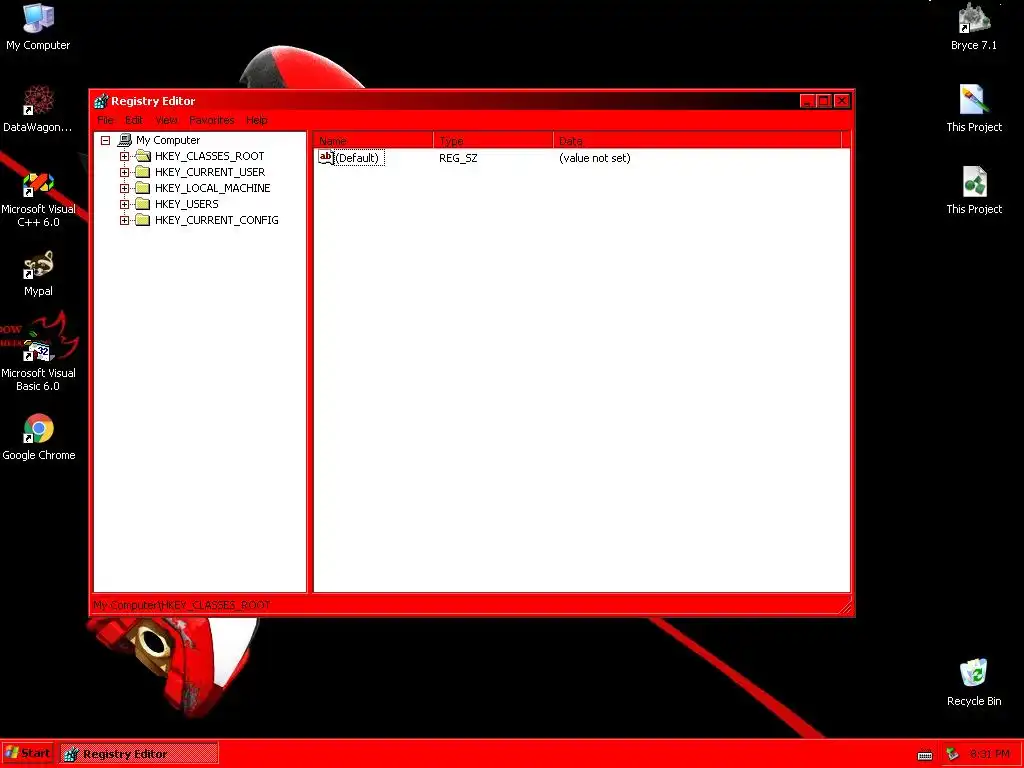Viewport: 1024px width, 768px height.
Task: Select the HKEY_CLASSES_ROOT folder icon
Action: [x=142, y=156]
